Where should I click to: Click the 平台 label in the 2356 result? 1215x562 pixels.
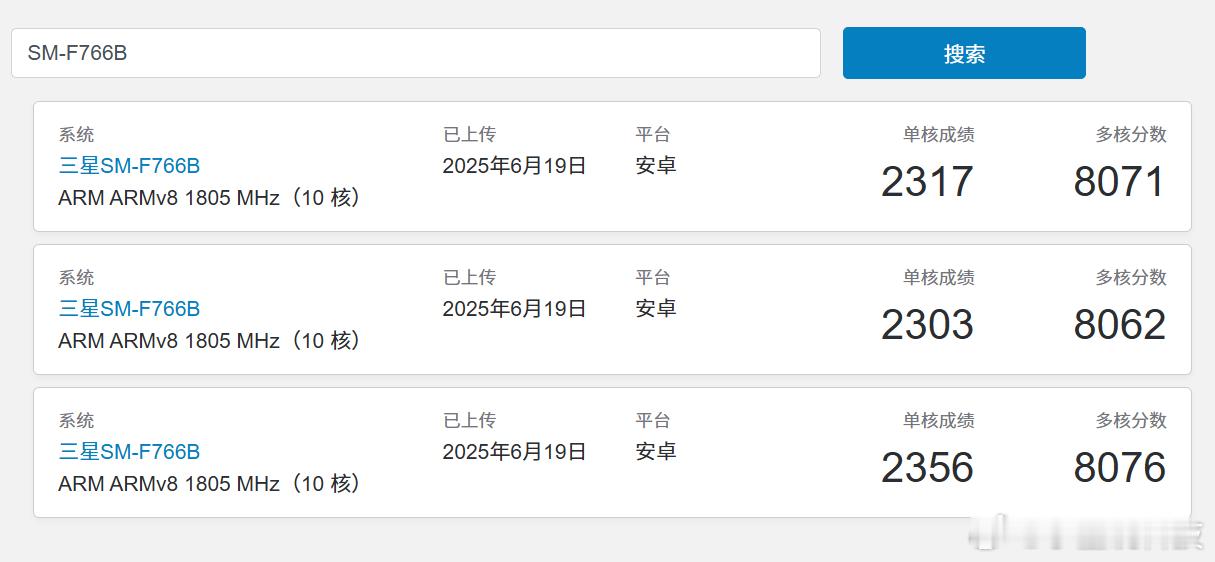point(653,420)
